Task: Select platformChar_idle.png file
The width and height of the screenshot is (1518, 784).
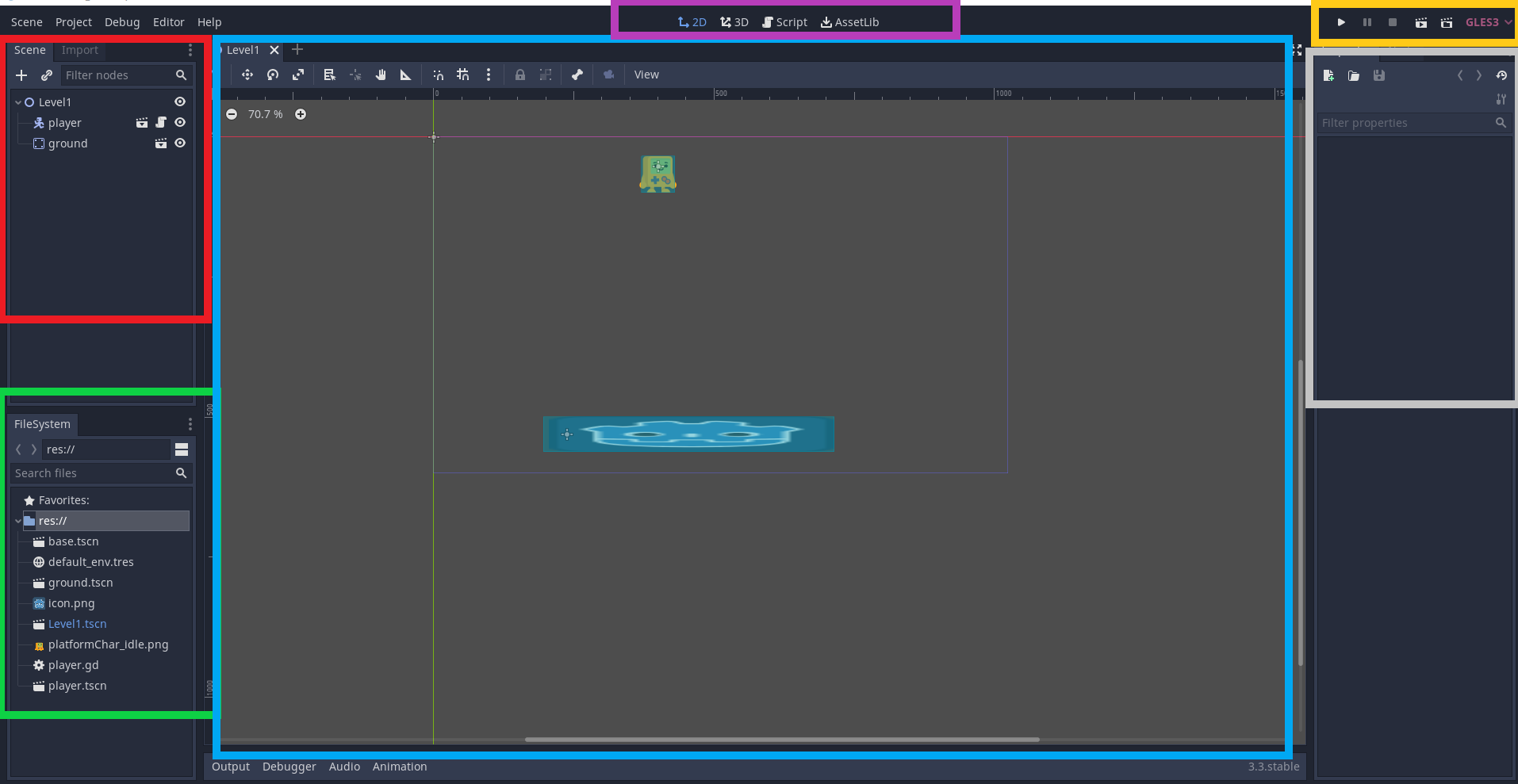Action: tap(109, 644)
